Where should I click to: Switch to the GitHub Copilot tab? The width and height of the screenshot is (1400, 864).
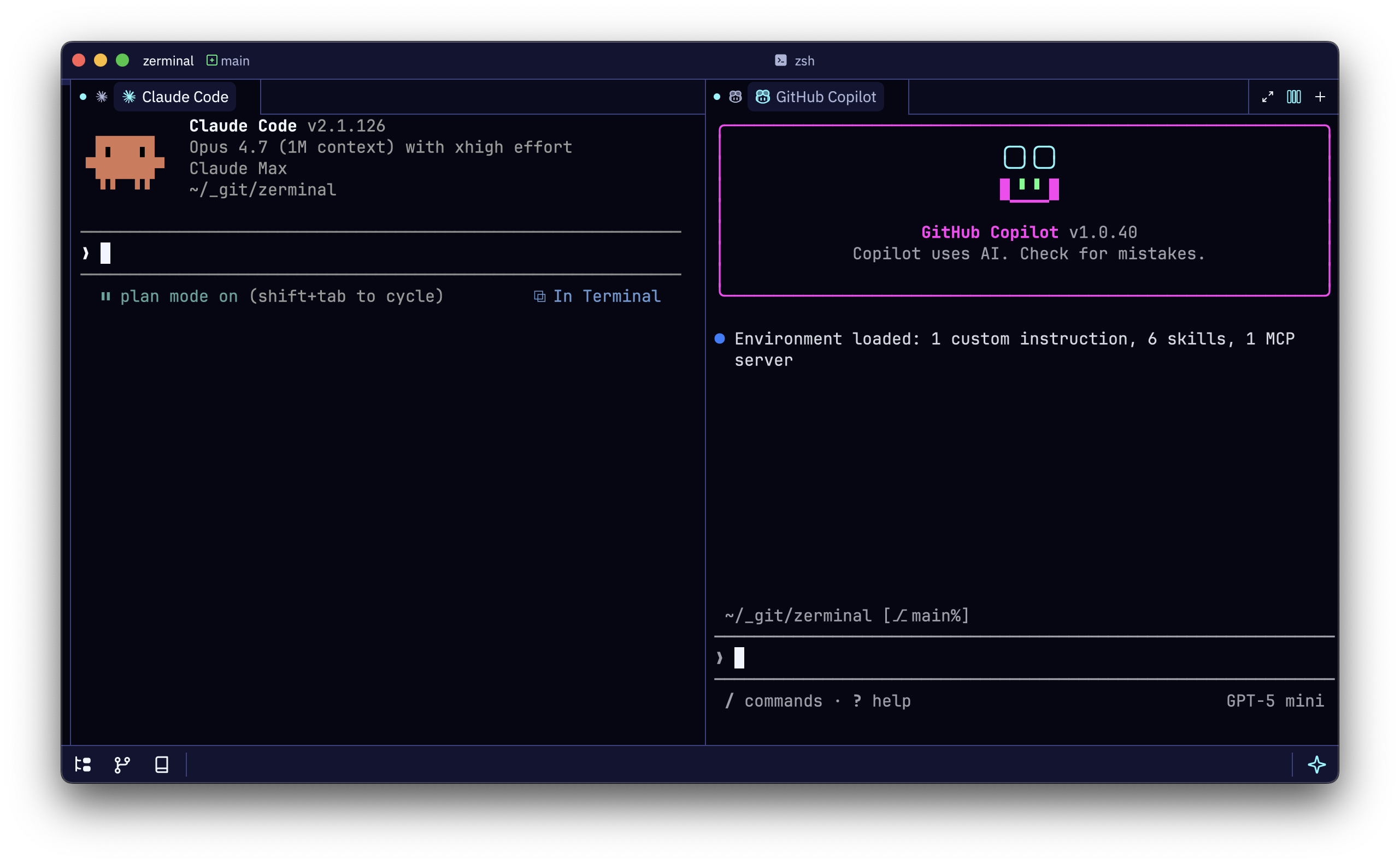click(x=815, y=97)
